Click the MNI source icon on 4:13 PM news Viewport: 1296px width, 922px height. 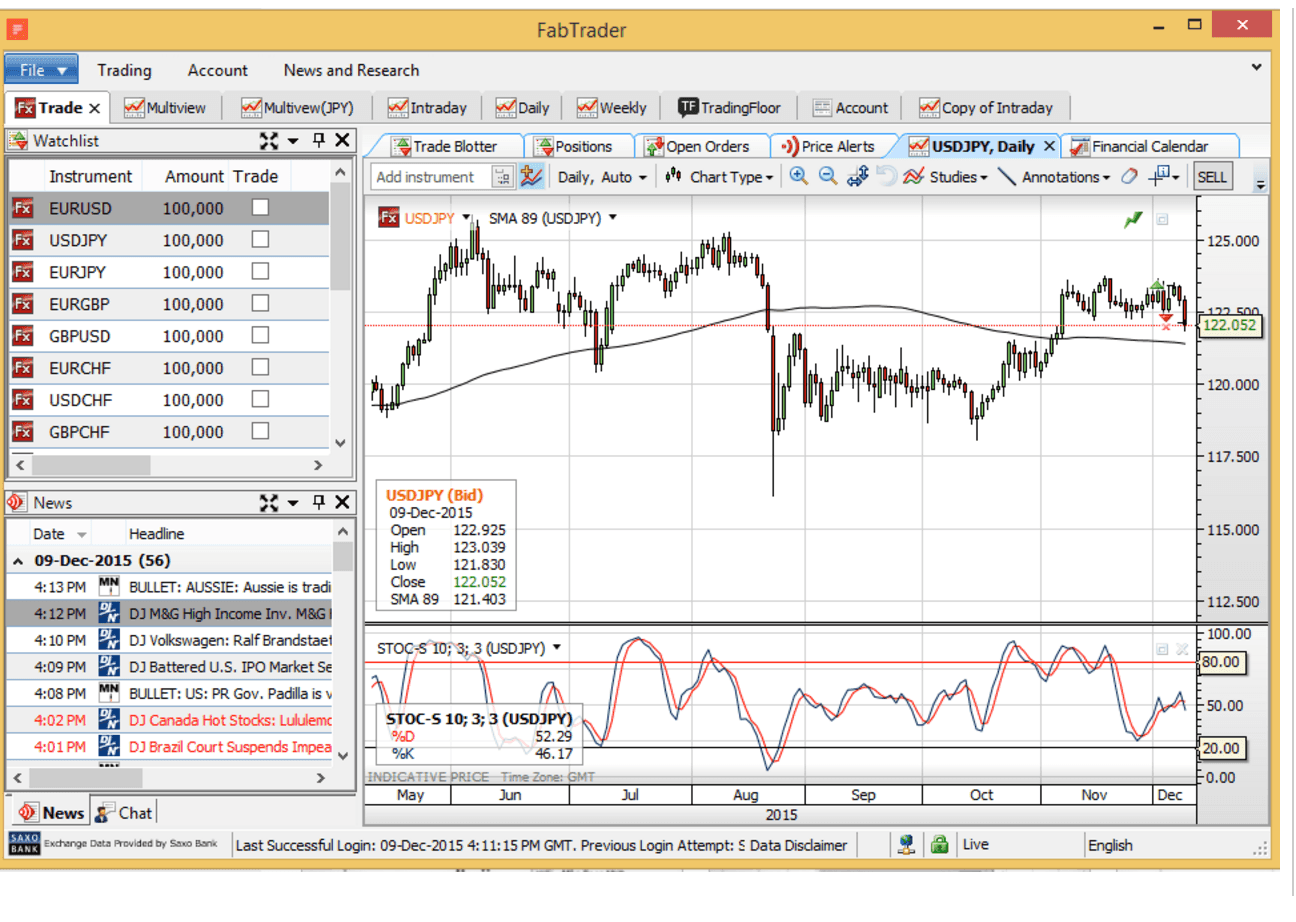point(109,587)
